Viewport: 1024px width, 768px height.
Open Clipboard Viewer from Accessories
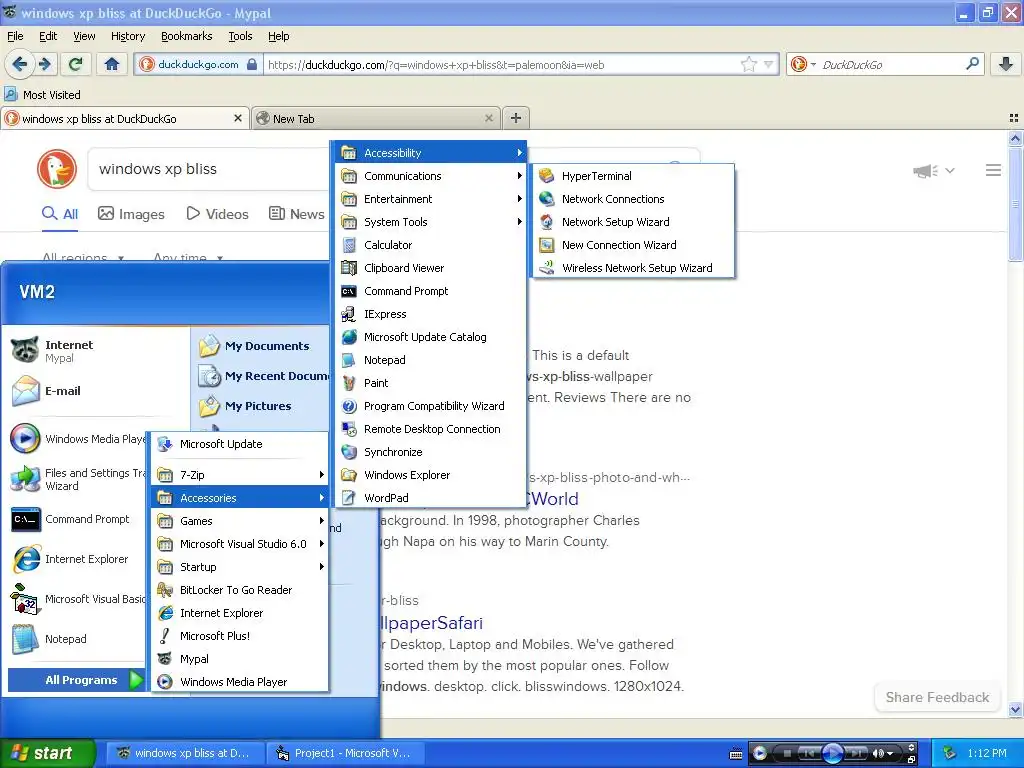click(x=431, y=268)
